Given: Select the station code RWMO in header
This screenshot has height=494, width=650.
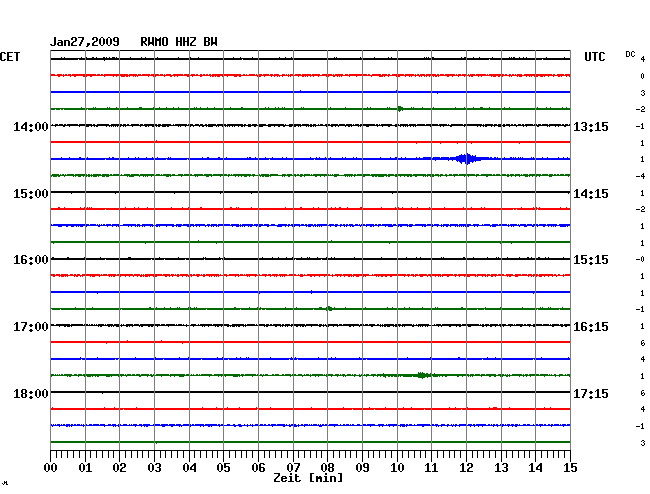Looking at the screenshot, I should click(154, 42).
